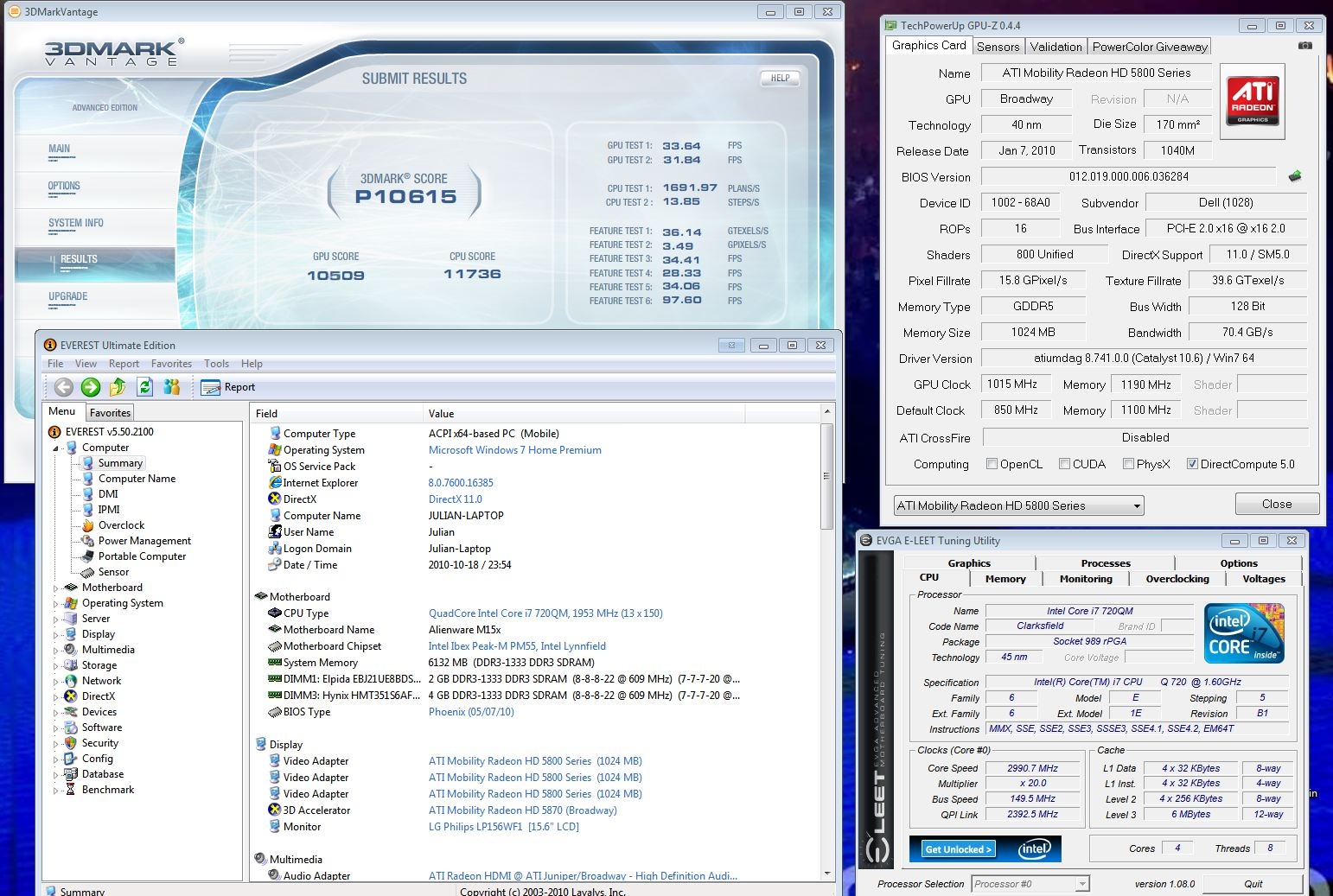Click the Database icon in EVEREST tree
This screenshot has height=896, width=1333.
click(71, 774)
